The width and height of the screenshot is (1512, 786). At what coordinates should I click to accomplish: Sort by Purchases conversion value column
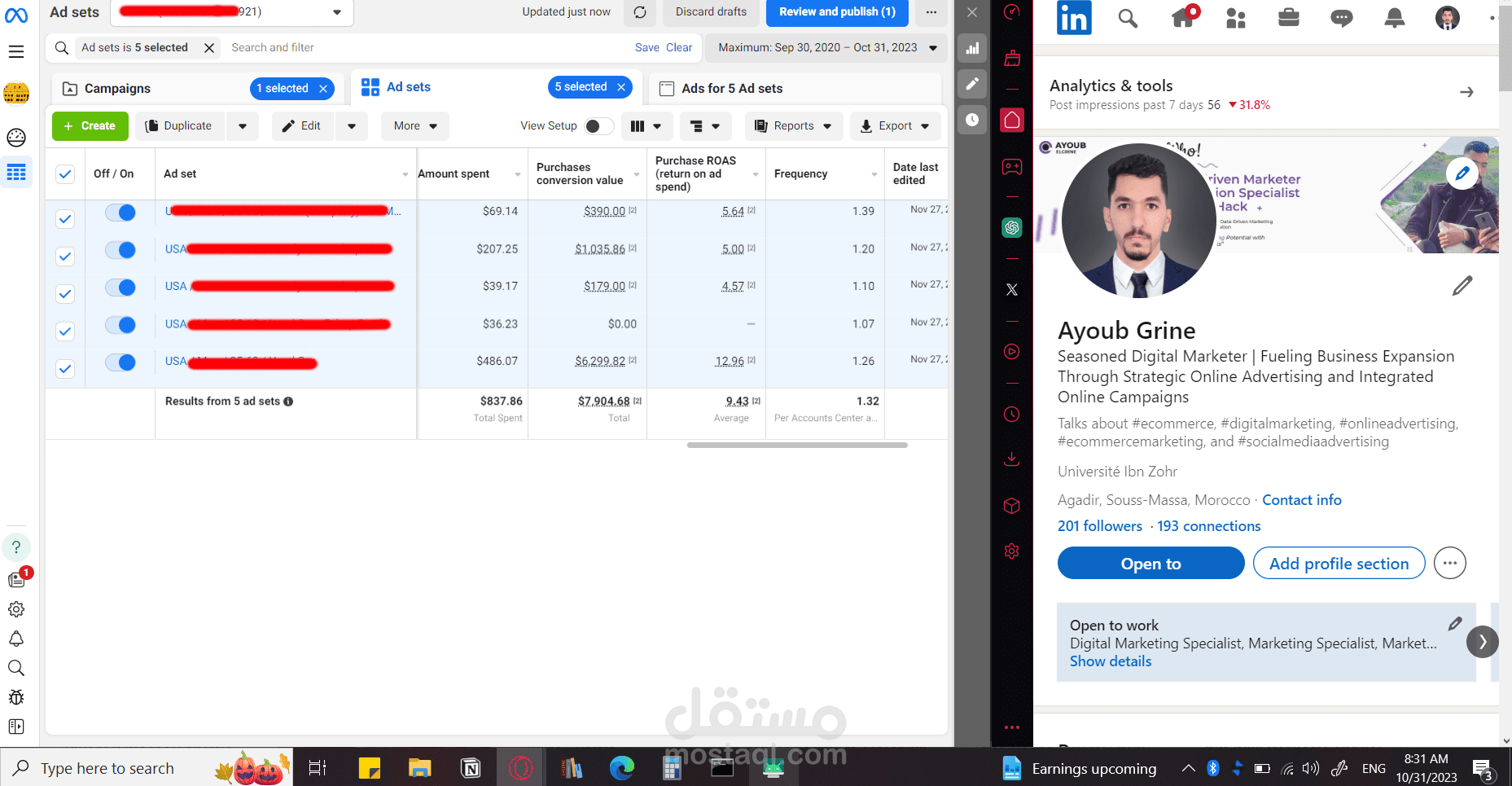click(x=580, y=174)
